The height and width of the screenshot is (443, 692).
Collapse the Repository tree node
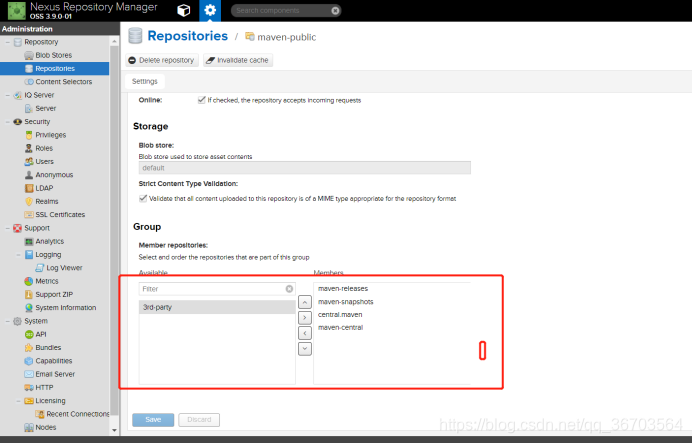[x=7, y=42]
